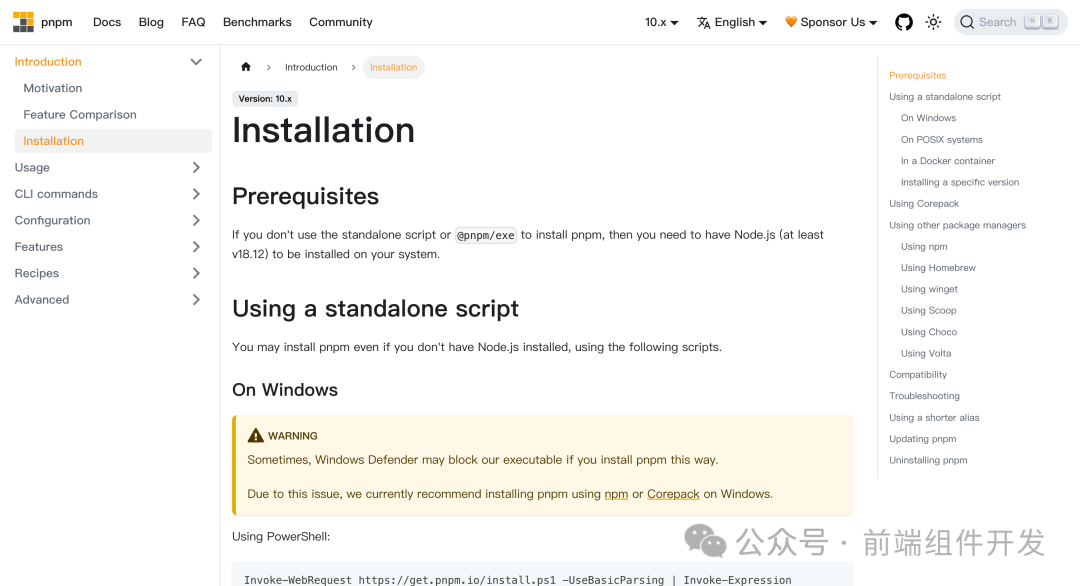The width and height of the screenshot is (1080, 586).
Task: Click the Version: 10.x badge
Action: 265,98
